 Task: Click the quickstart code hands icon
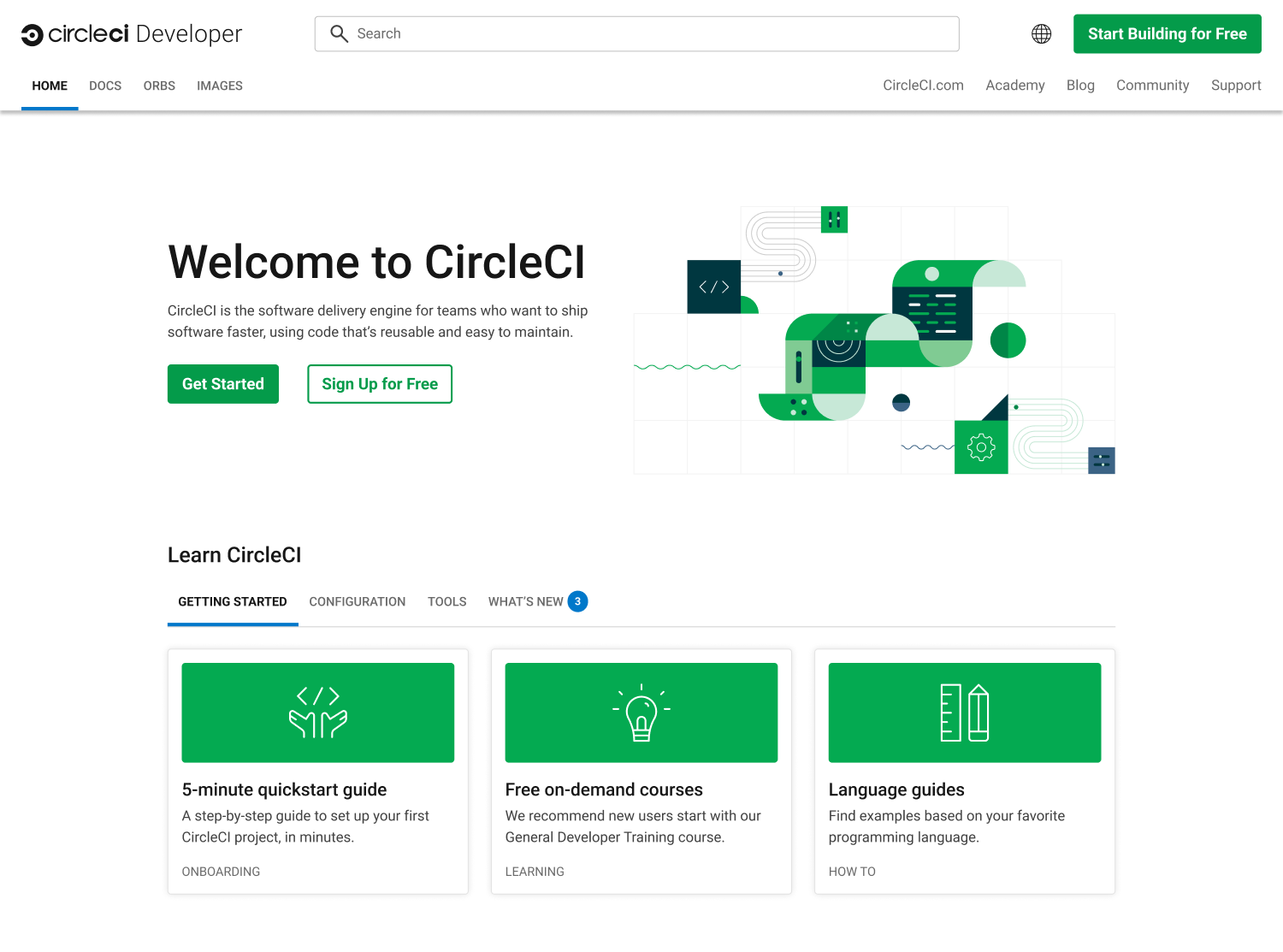coord(318,713)
